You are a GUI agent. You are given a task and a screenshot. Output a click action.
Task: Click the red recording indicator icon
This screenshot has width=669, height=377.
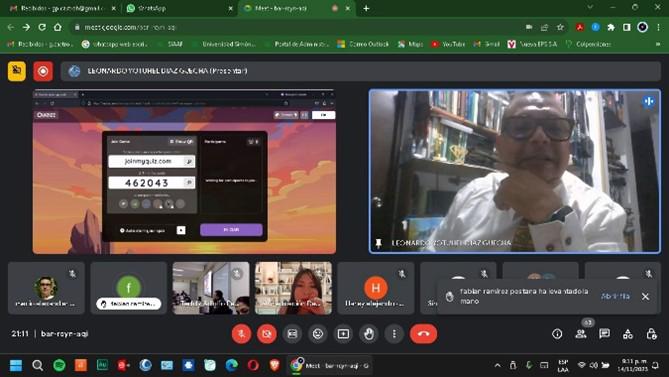click(43, 71)
